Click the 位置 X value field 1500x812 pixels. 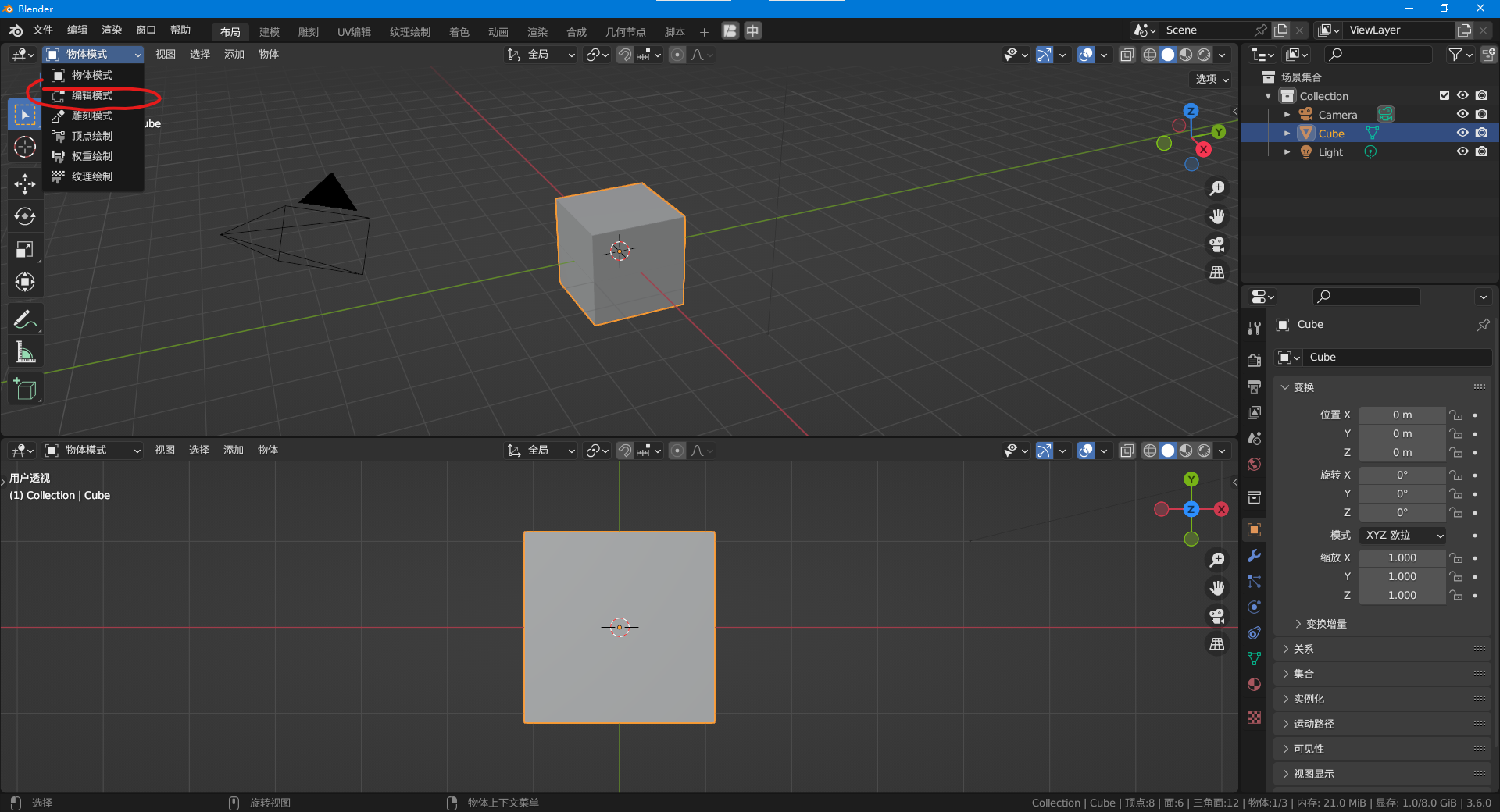(1402, 415)
